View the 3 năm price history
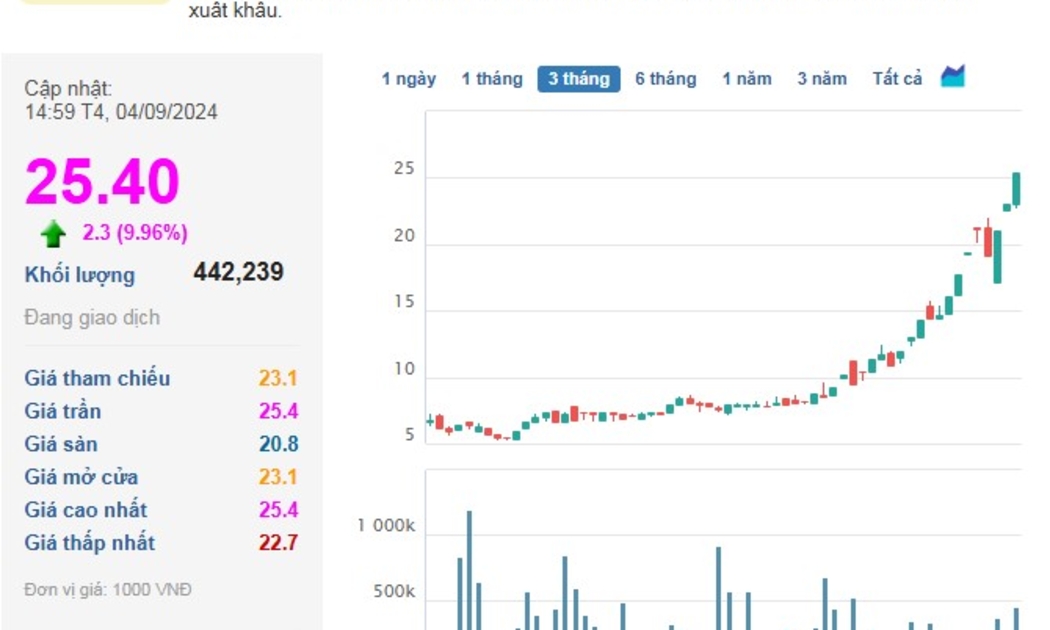This screenshot has height=630, width=1050. (x=821, y=79)
